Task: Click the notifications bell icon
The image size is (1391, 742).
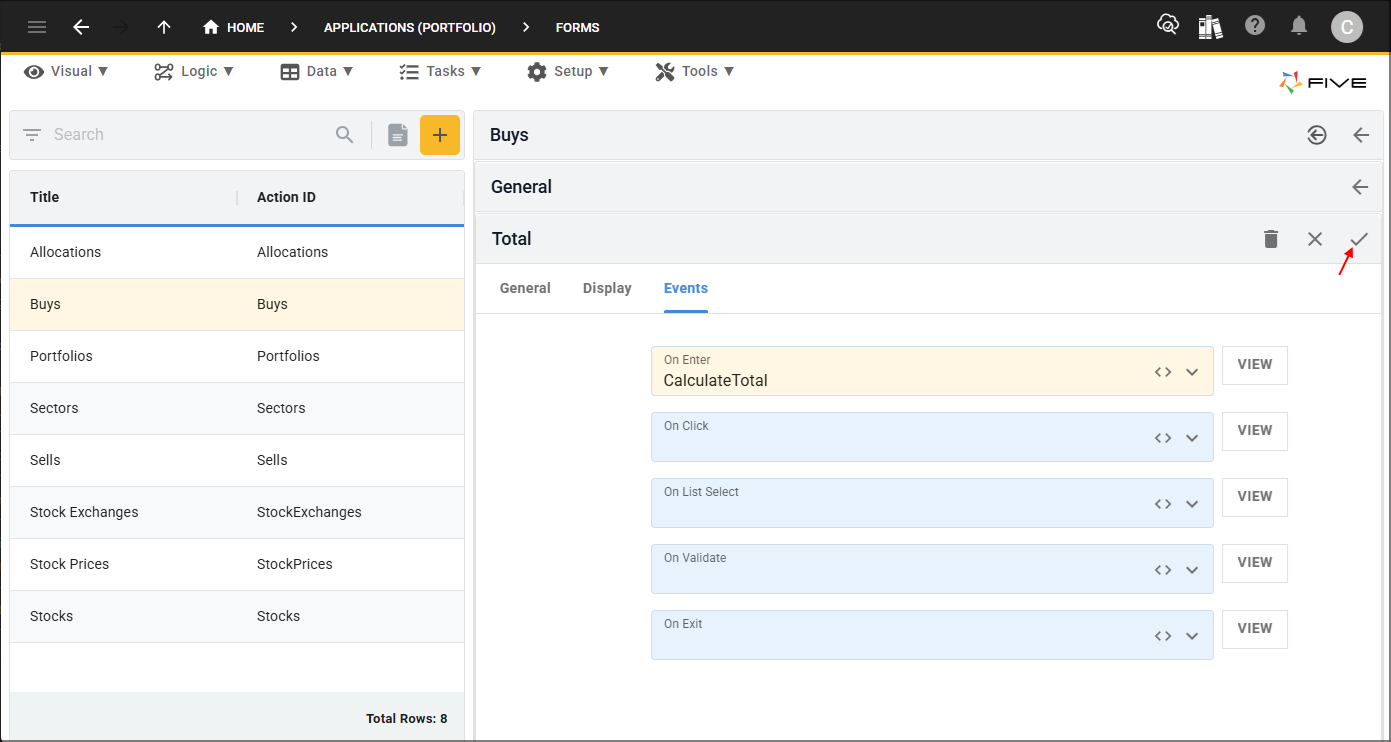Action: (x=1299, y=26)
